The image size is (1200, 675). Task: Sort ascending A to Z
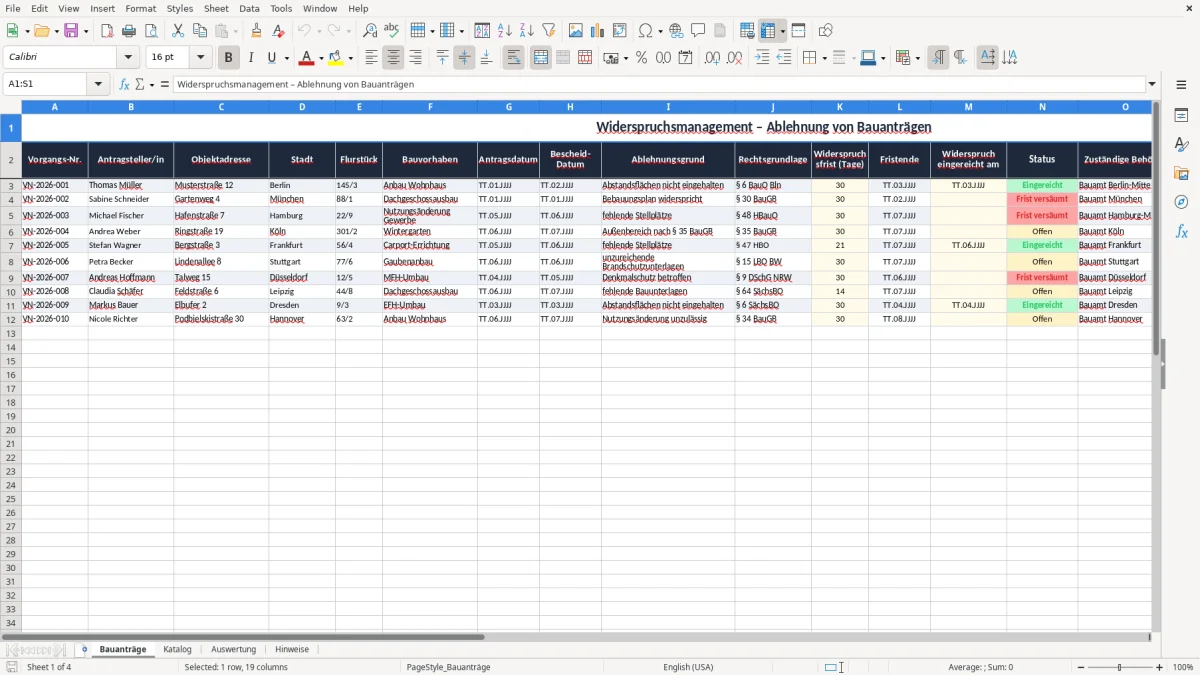tap(504, 31)
